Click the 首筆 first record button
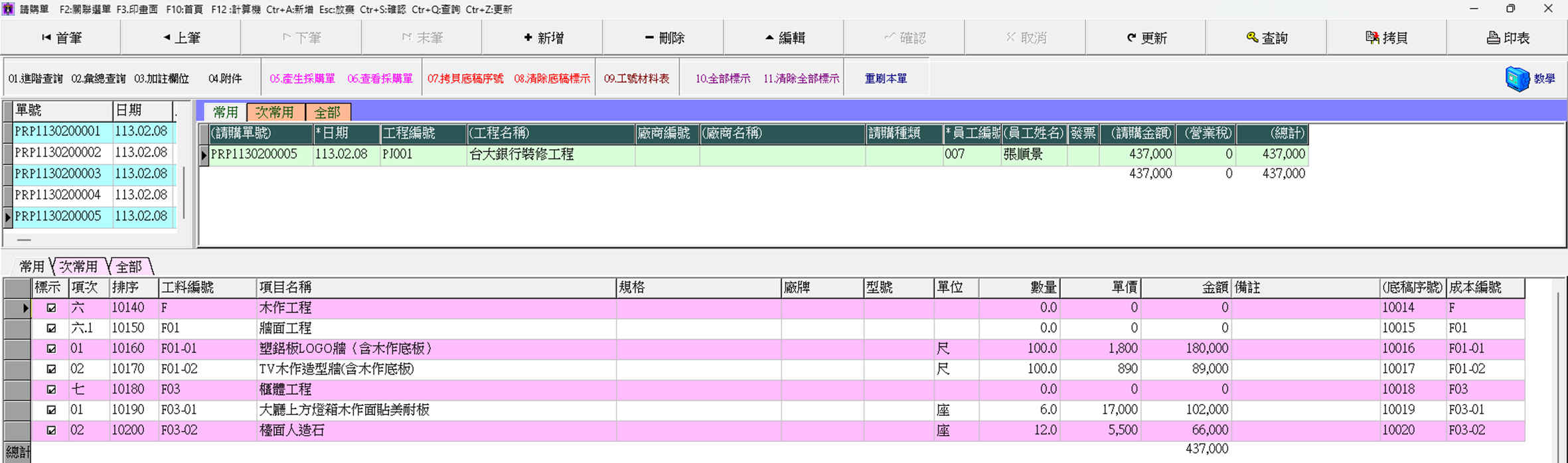Screen dimensions: 1568x463 (61, 38)
